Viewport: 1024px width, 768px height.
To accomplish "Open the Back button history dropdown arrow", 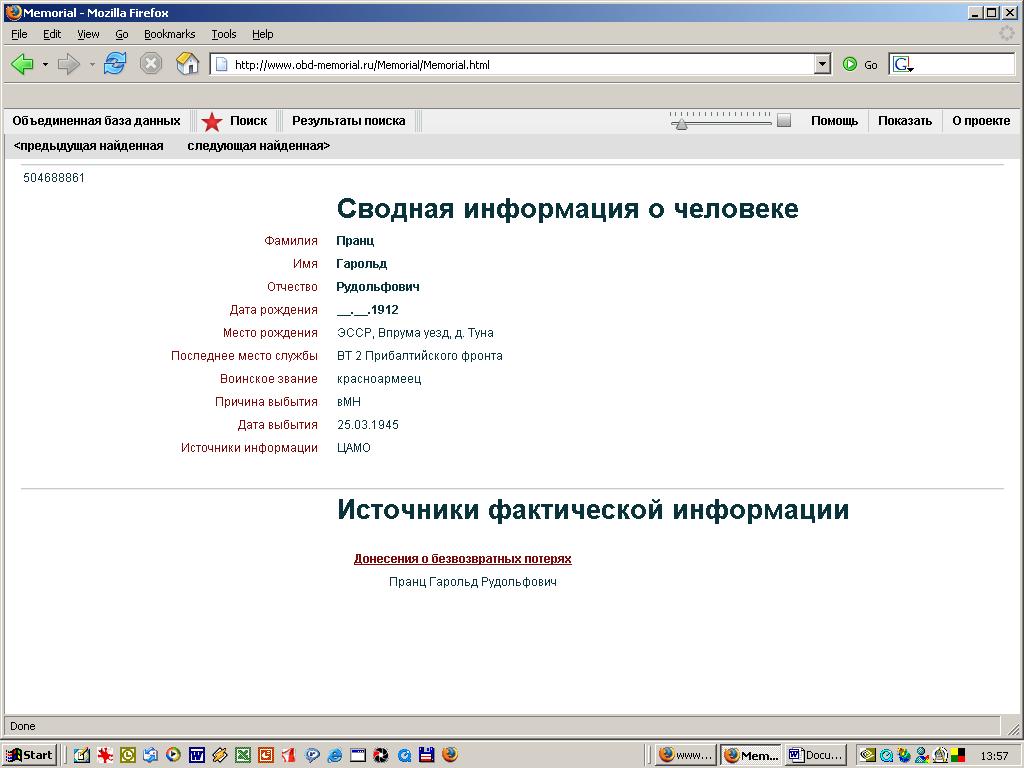I will (45, 65).
